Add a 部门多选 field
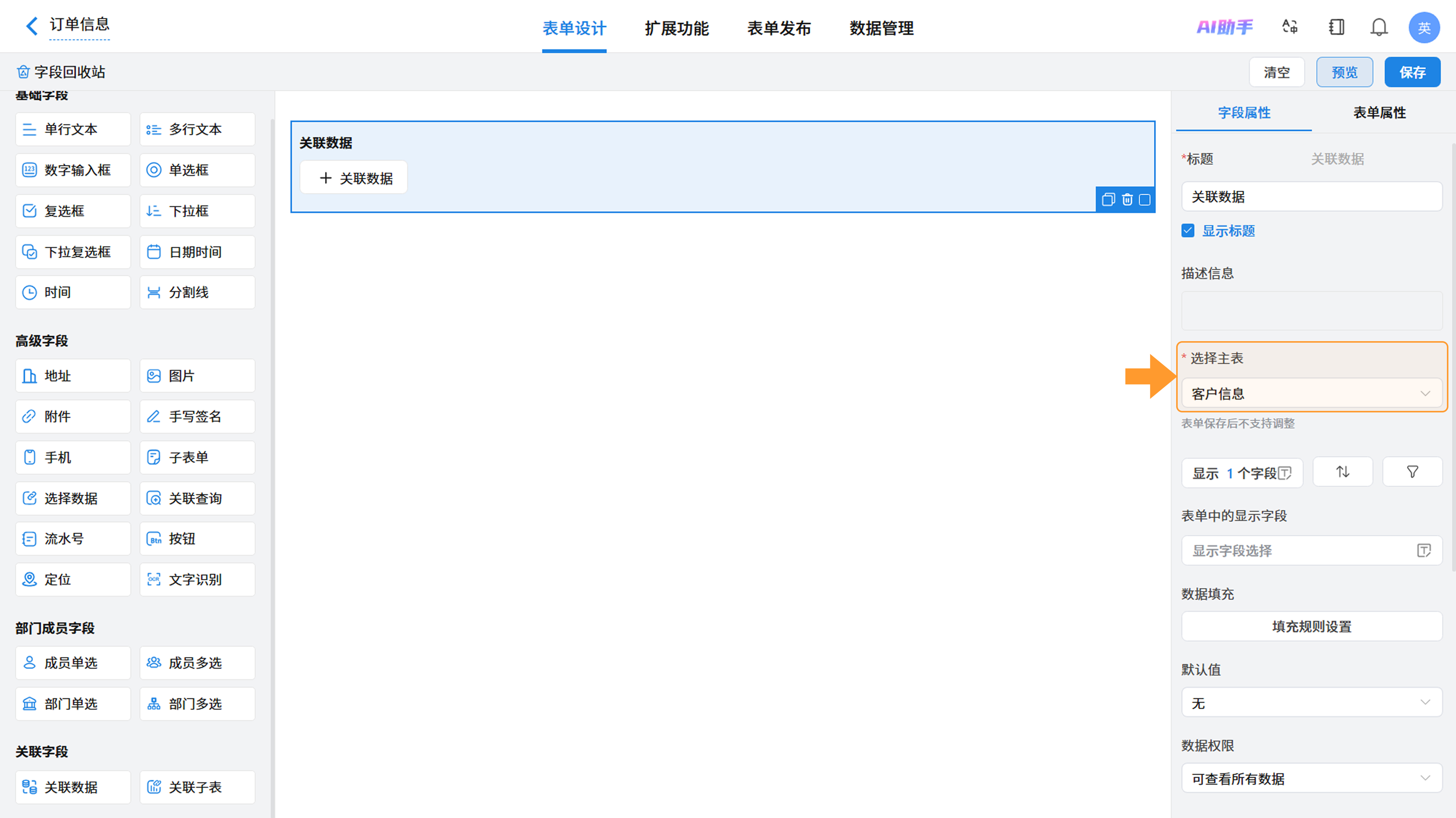Viewport: 1456px width, 818px height. tap(197, 703)
